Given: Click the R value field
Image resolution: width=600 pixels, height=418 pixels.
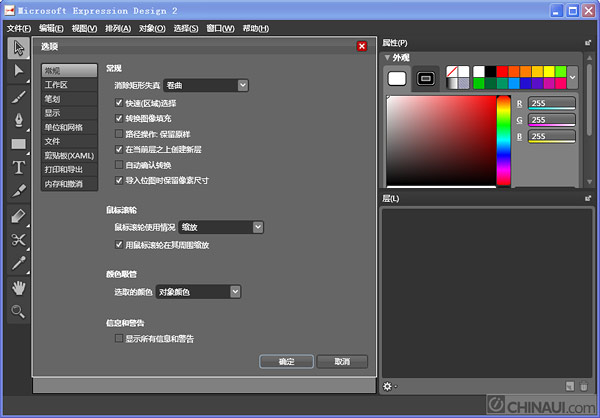Looking at the screenshot, I should coord(552,103).
